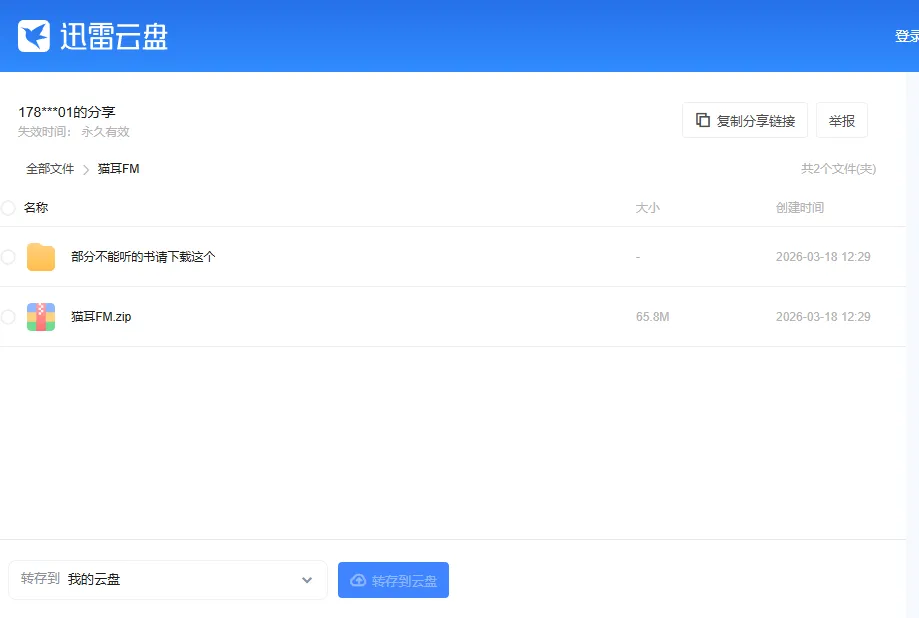Click the 共2个文件(夹) count text
The image size is (919, 618).
tap(838, 169)
